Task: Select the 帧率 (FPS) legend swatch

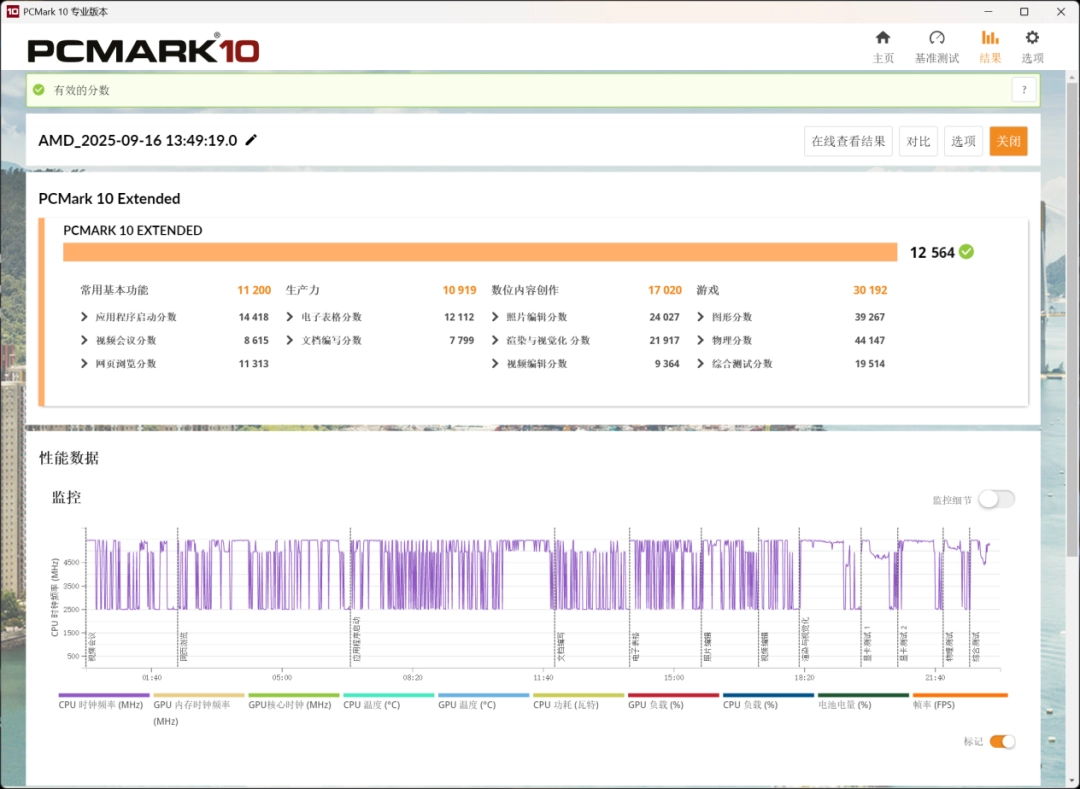Action: point(960,695)
